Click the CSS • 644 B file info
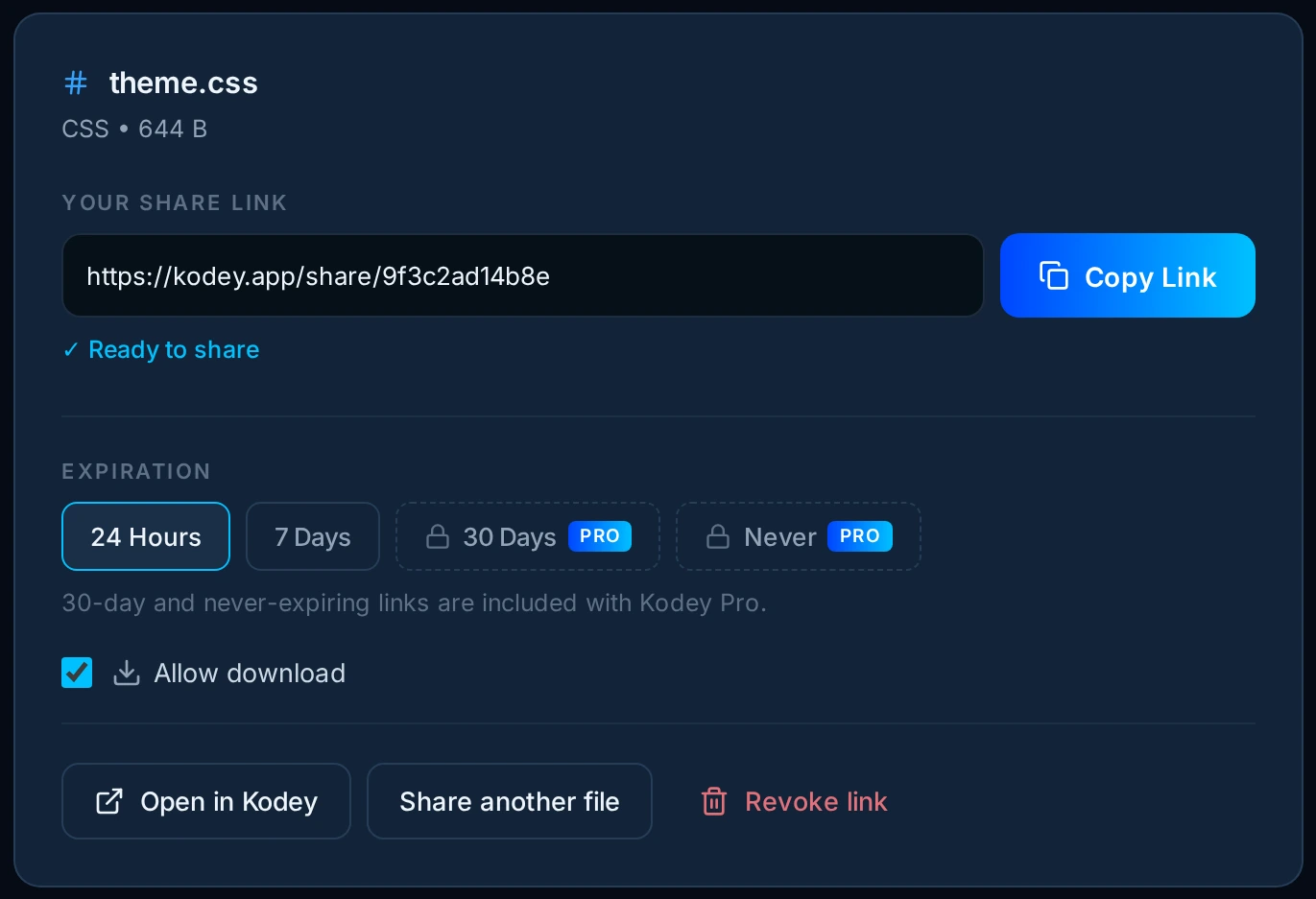This screenshot has height=899, width=1316. [134, 129]
